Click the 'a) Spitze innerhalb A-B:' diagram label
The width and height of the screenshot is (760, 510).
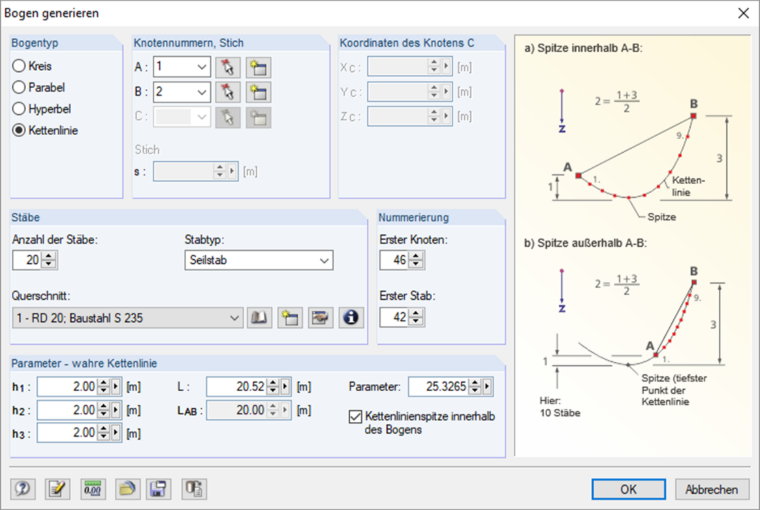583,48
